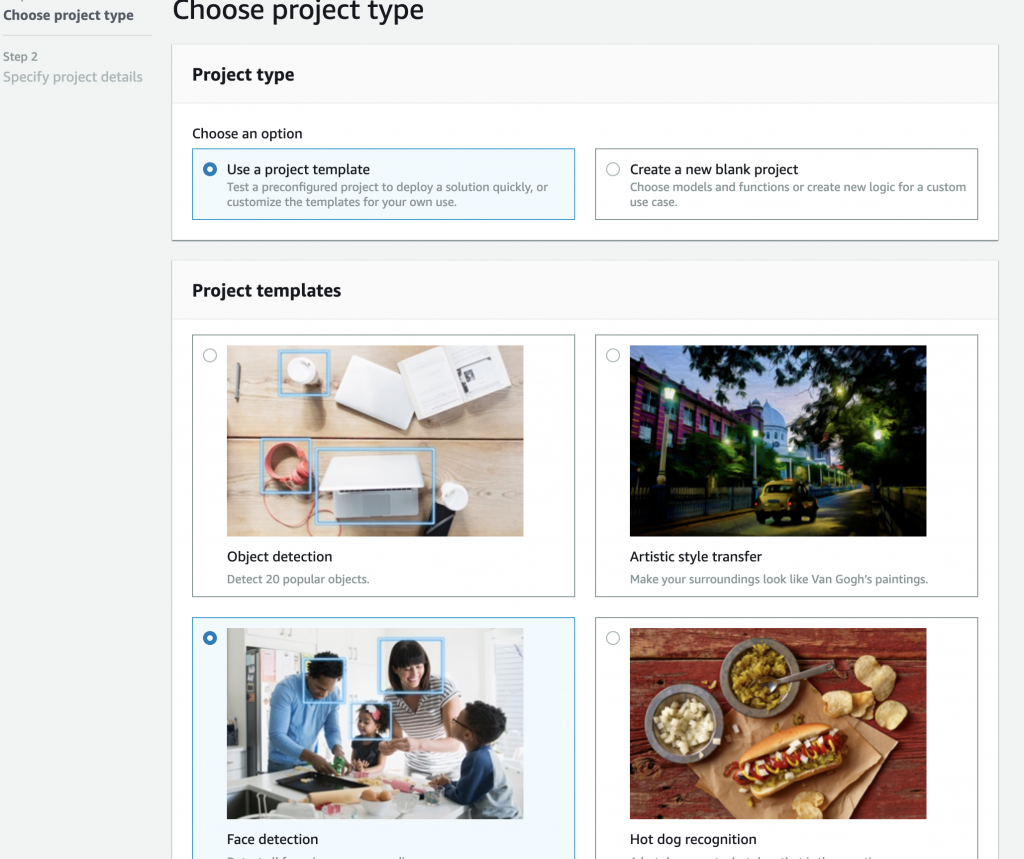Click the Object detection title text
The image size is (1024, 859).
point(280,557)
